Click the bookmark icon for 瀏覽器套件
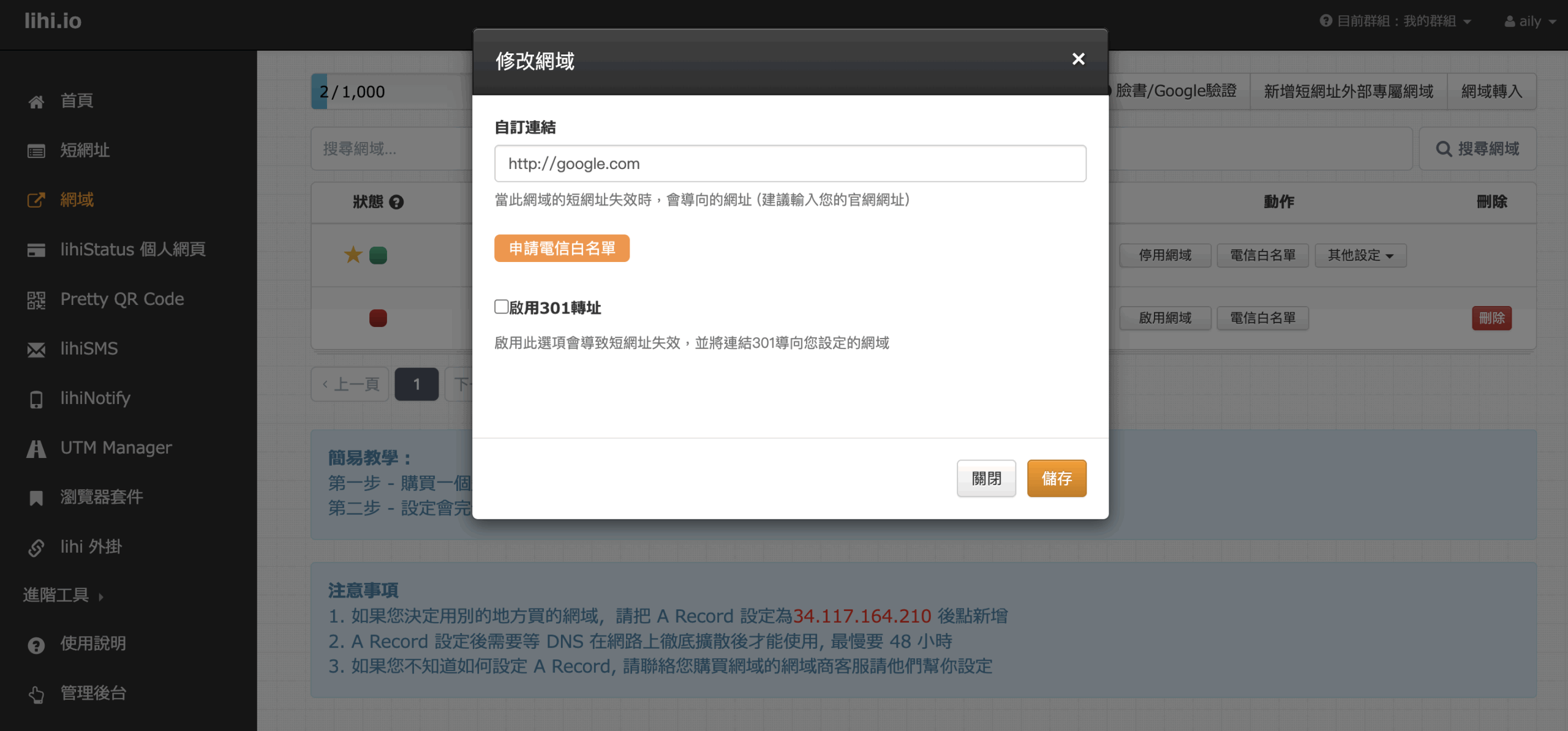1568x731 pixels. pyautogui.click(x=36, y=498)
